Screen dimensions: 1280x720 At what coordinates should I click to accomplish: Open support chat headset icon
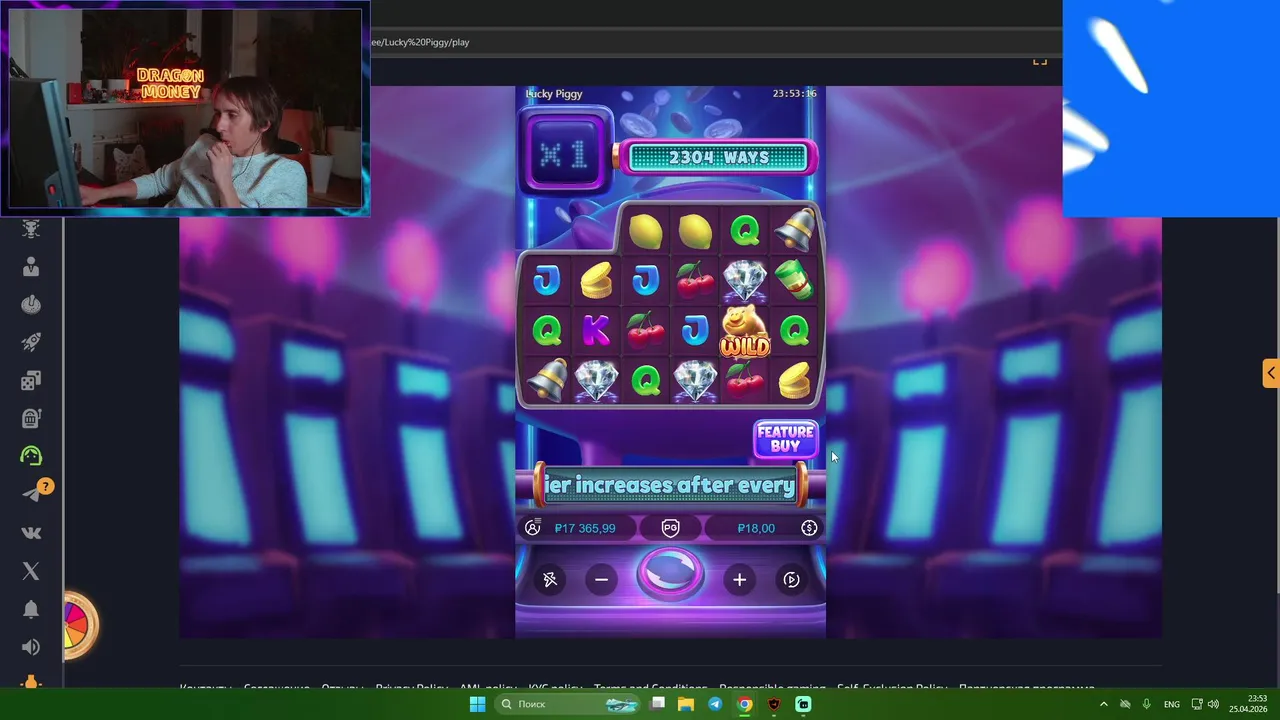(x=31, y=456)
